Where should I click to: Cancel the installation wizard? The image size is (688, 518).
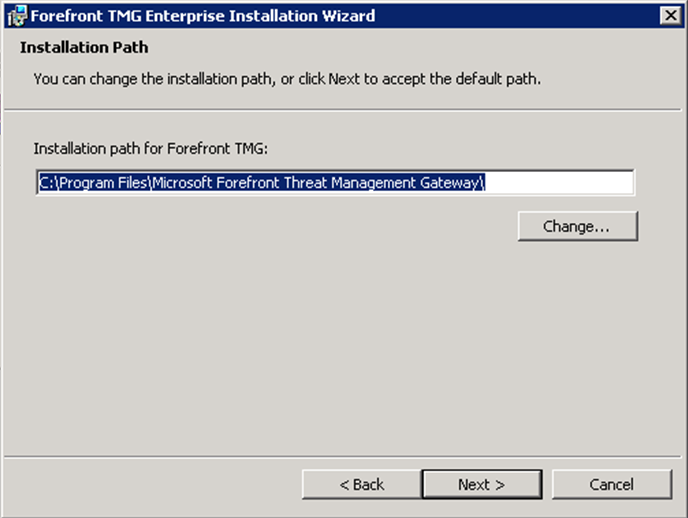point(611,485)
